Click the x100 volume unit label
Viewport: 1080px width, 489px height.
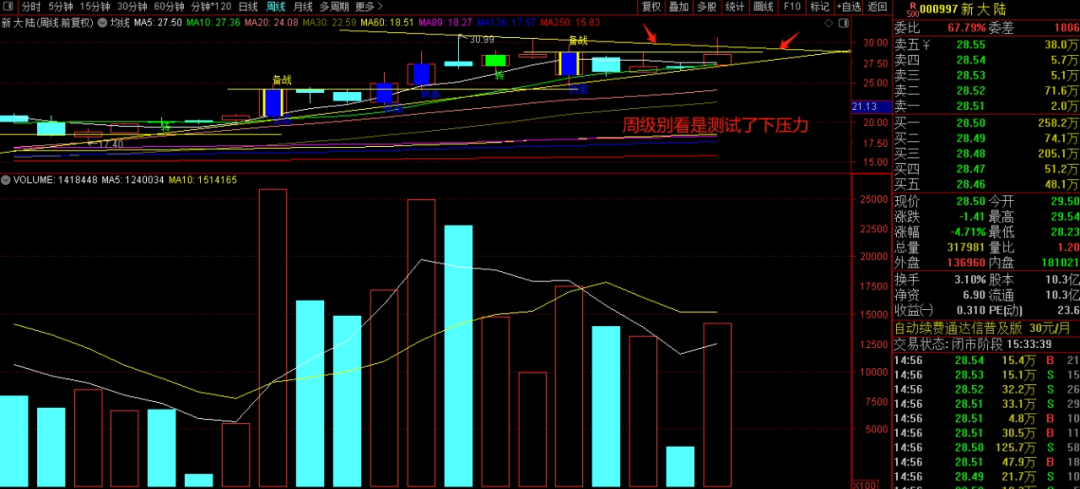pos(864,484)
